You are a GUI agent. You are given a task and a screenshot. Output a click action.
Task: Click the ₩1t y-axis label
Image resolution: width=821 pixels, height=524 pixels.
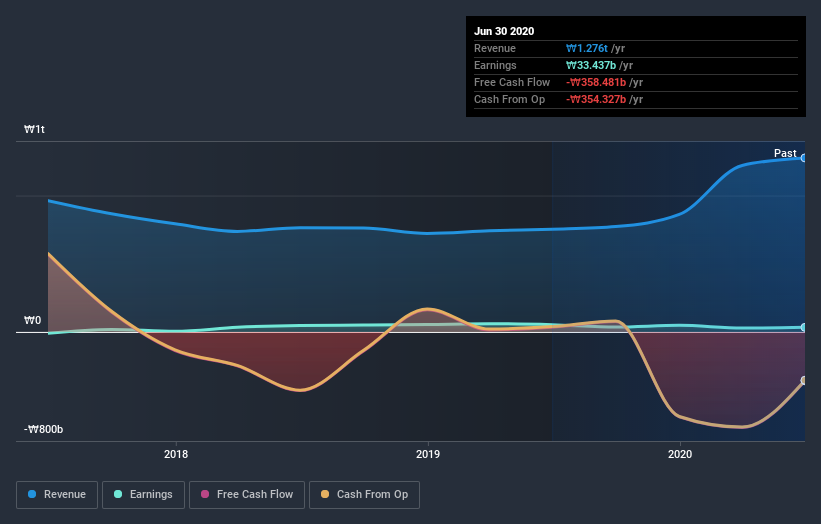click(x=34, y=129)
